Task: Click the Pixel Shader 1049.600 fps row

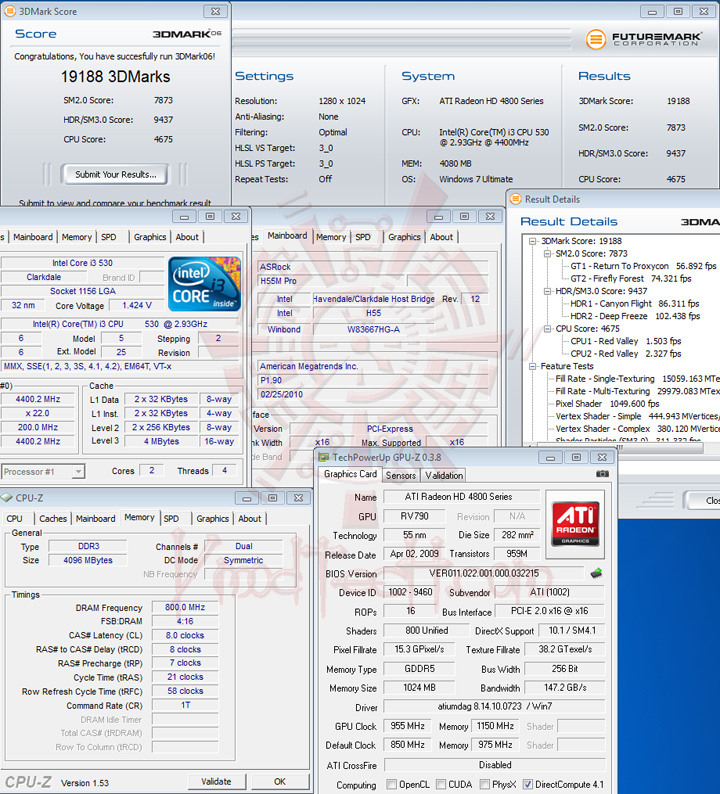Action: 607,404
